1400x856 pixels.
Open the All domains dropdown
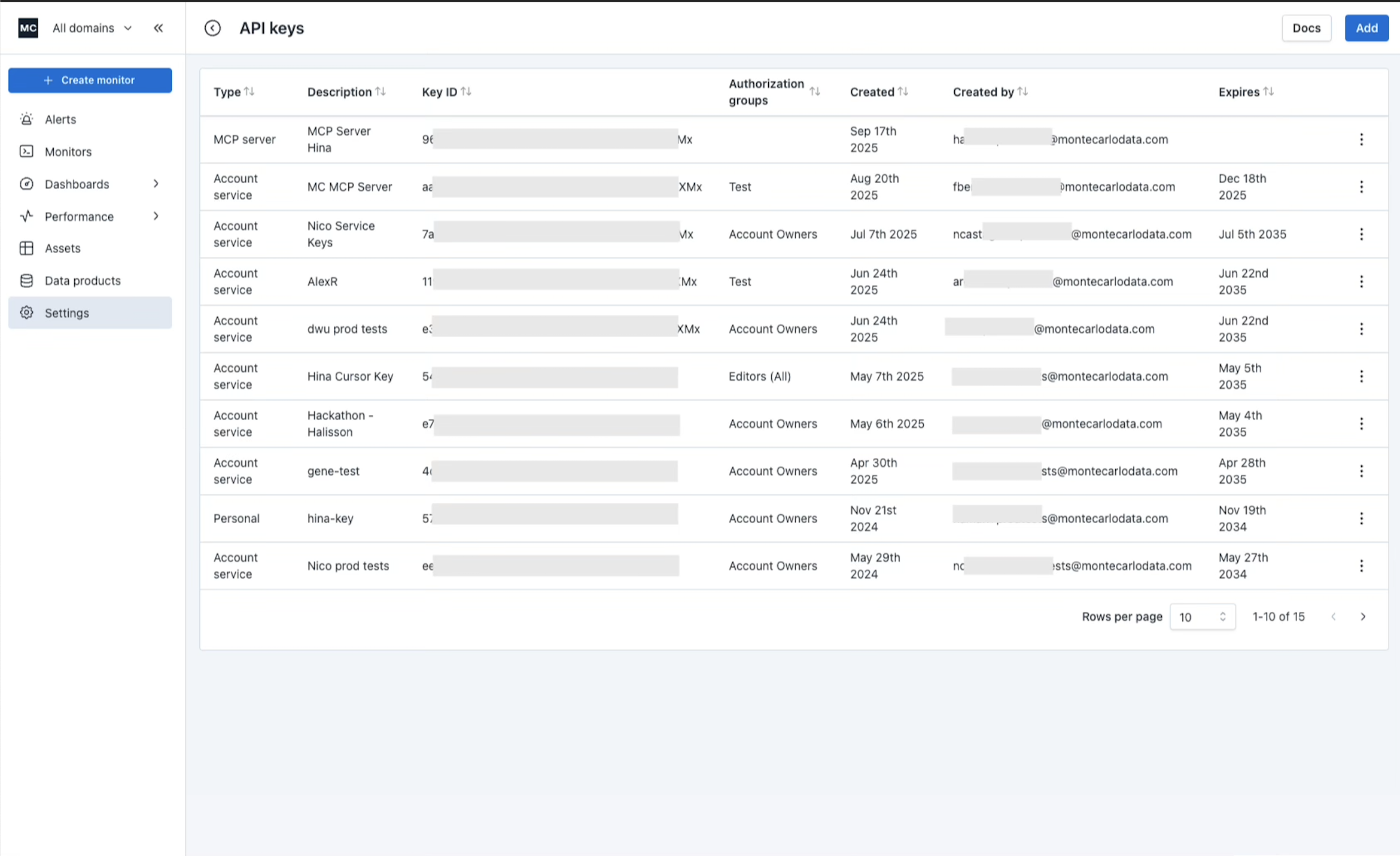click(x=92, y=28)
